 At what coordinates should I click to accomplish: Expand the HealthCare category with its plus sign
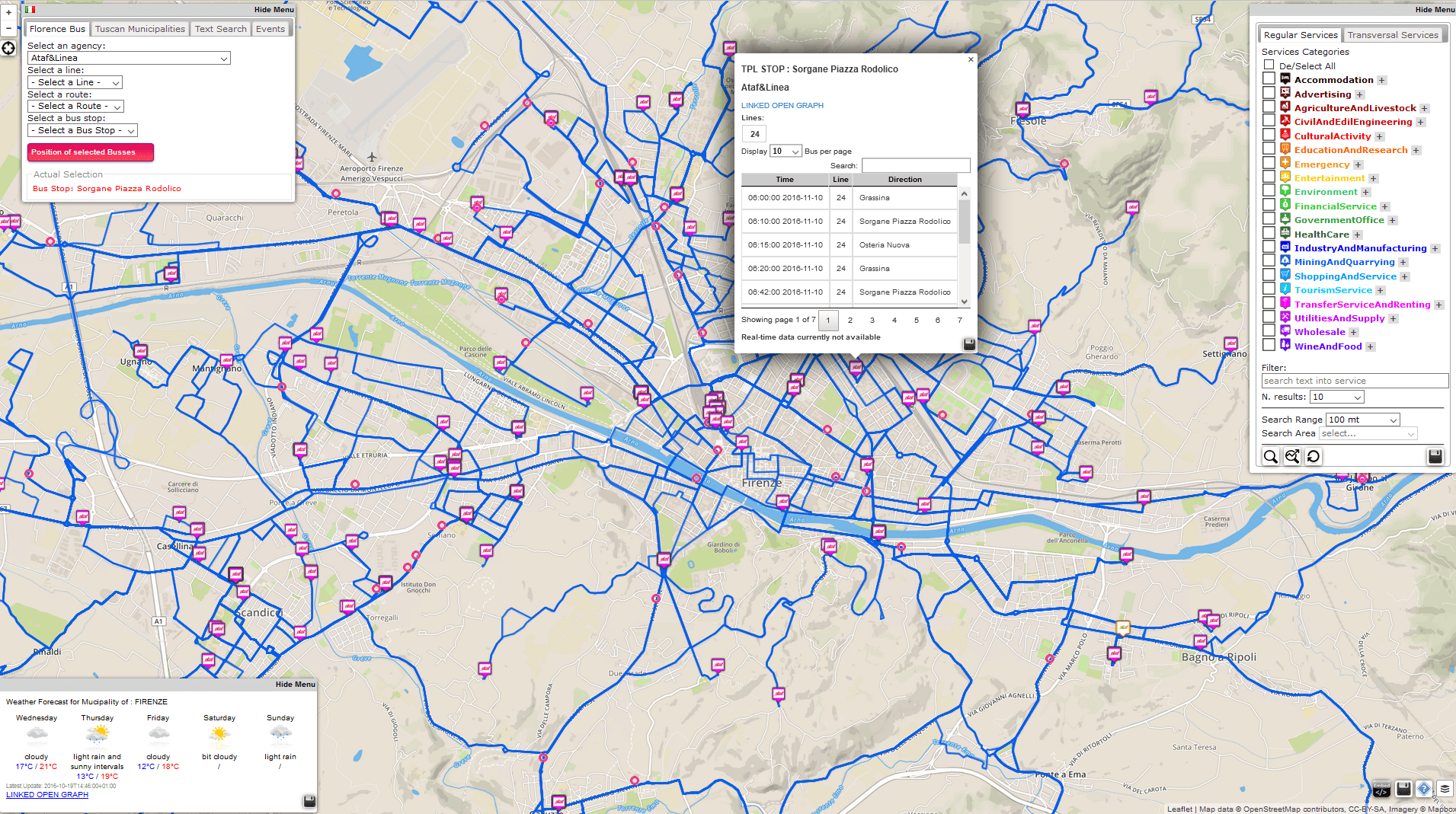tap(1357, 235)
